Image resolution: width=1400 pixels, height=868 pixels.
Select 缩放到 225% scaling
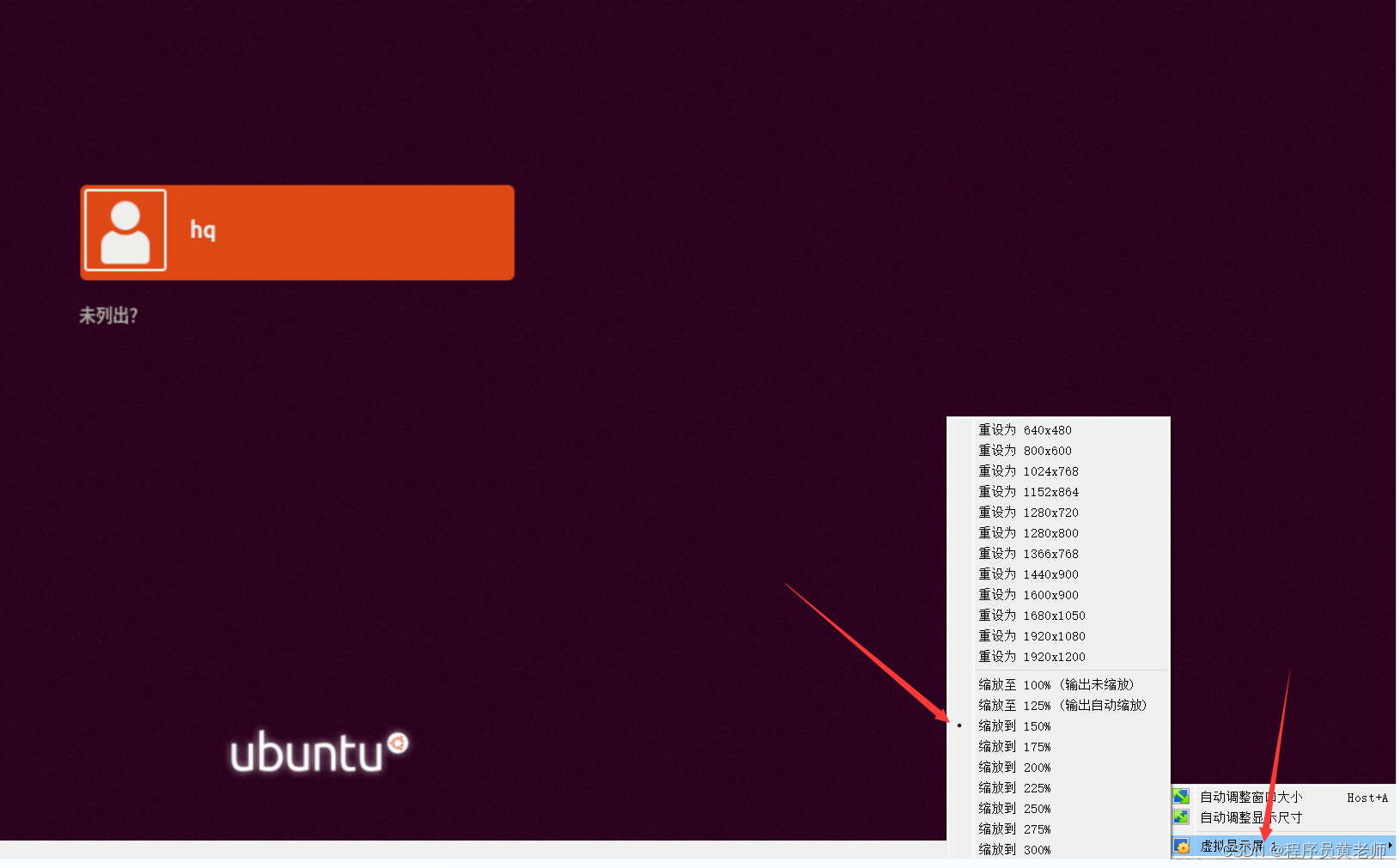pos(1058,788)
